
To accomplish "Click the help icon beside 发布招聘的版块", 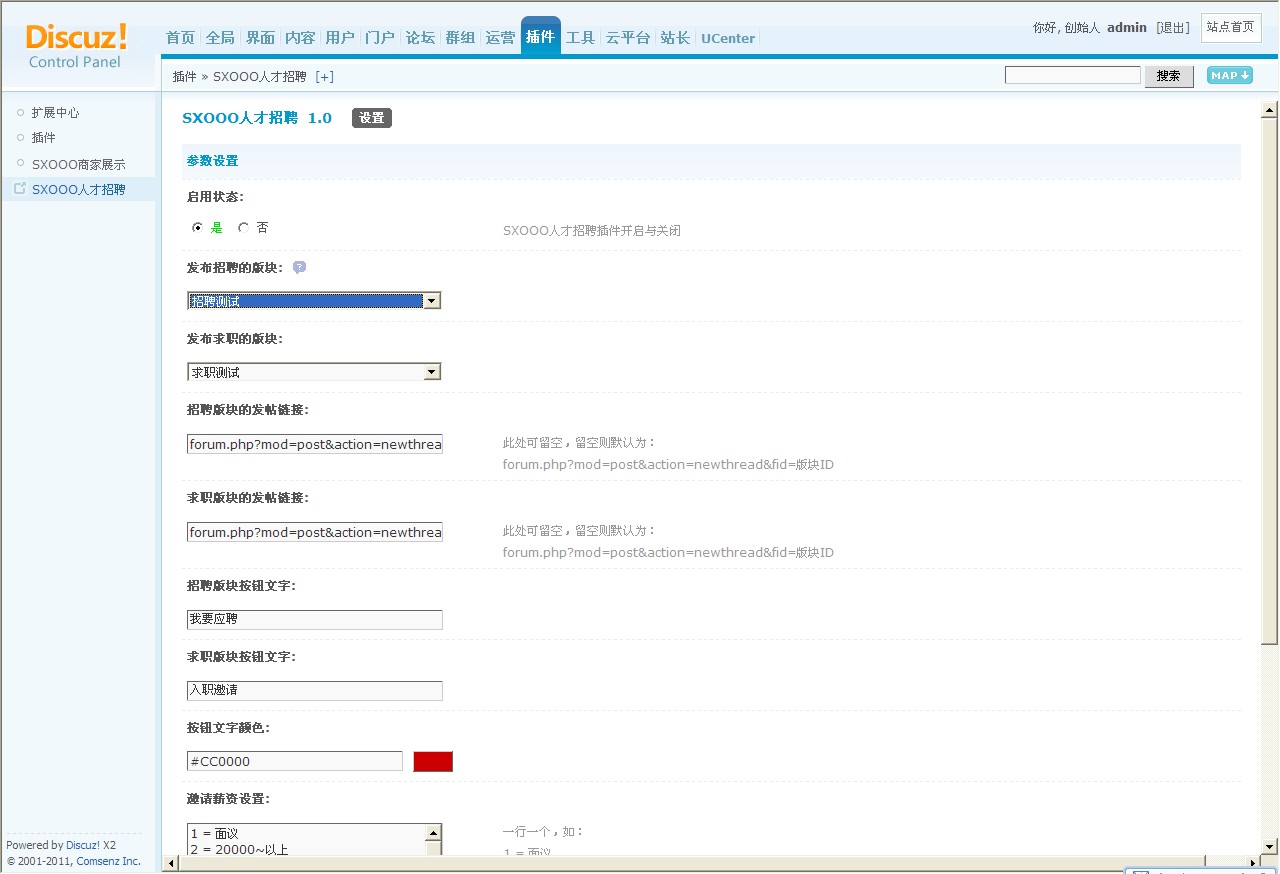I will tap(299, 267).
